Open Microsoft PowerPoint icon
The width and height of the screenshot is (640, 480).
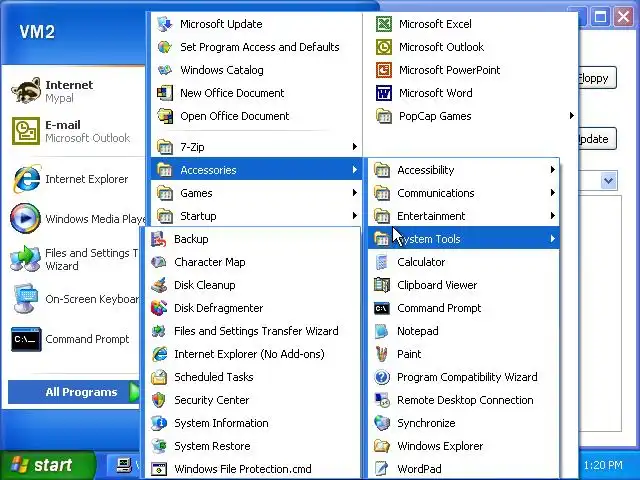(383, 70)
